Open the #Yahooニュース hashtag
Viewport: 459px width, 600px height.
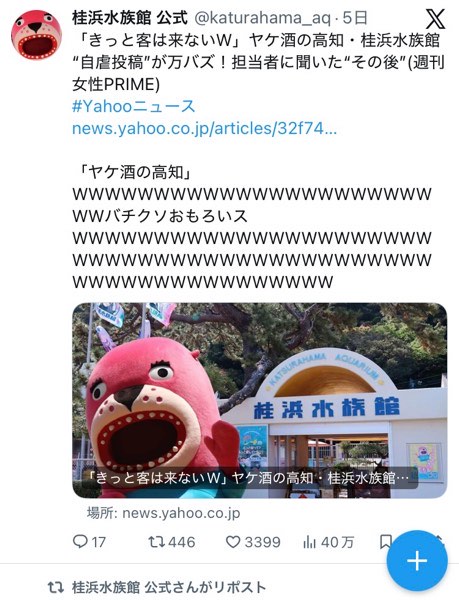(x=133, y=106)
